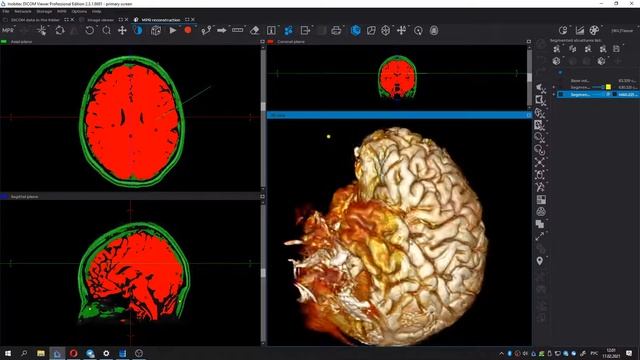This screenshot has height=360, width=640.
Task: Maximize the Axial plane view
Action: (x=262, y=42)
